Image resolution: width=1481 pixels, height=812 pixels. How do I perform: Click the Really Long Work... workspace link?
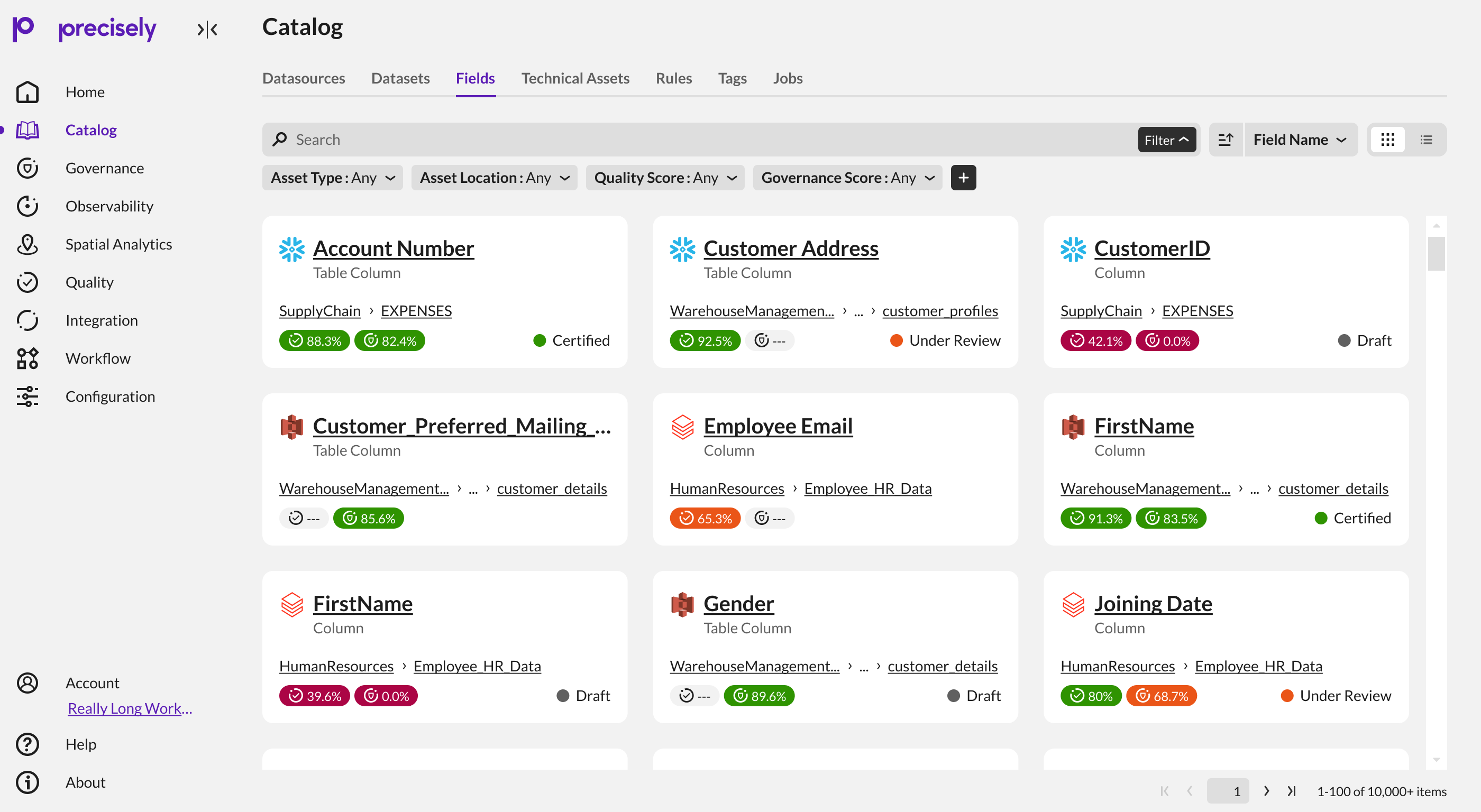click(130, 708)
